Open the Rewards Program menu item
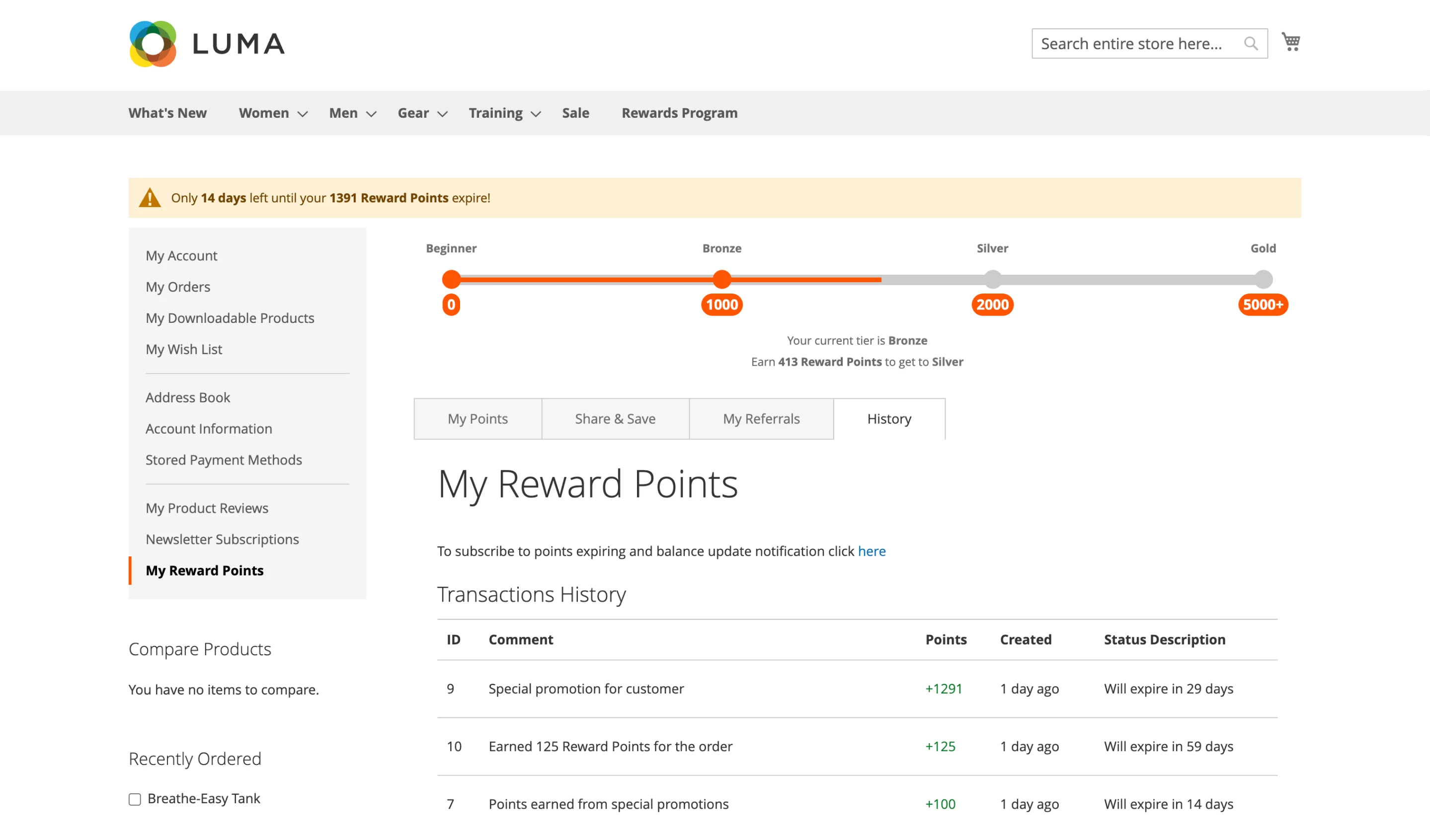This screenshot has width=1430, height=840. coord(679,113)
